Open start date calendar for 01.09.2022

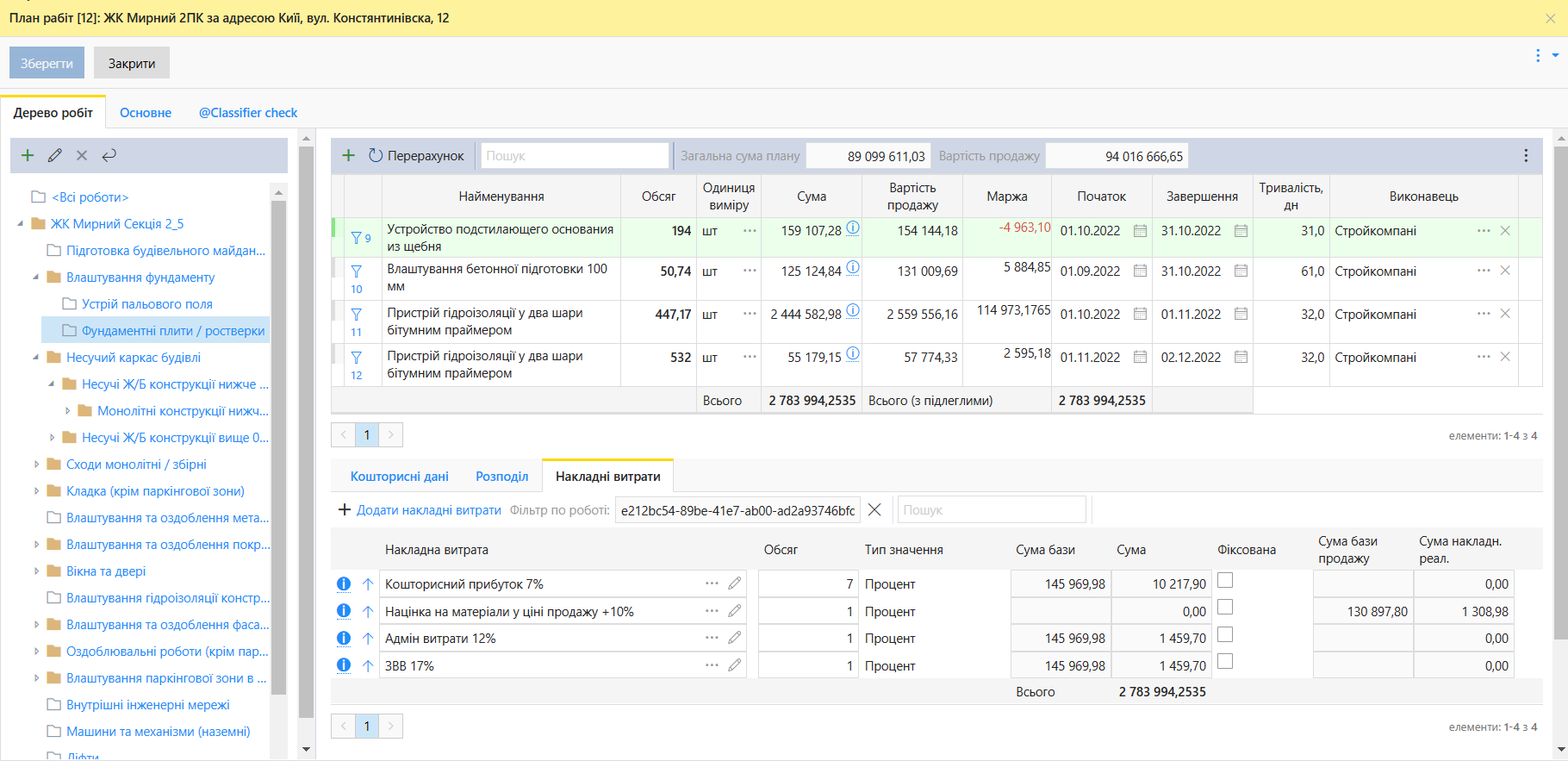point(1140,271)
